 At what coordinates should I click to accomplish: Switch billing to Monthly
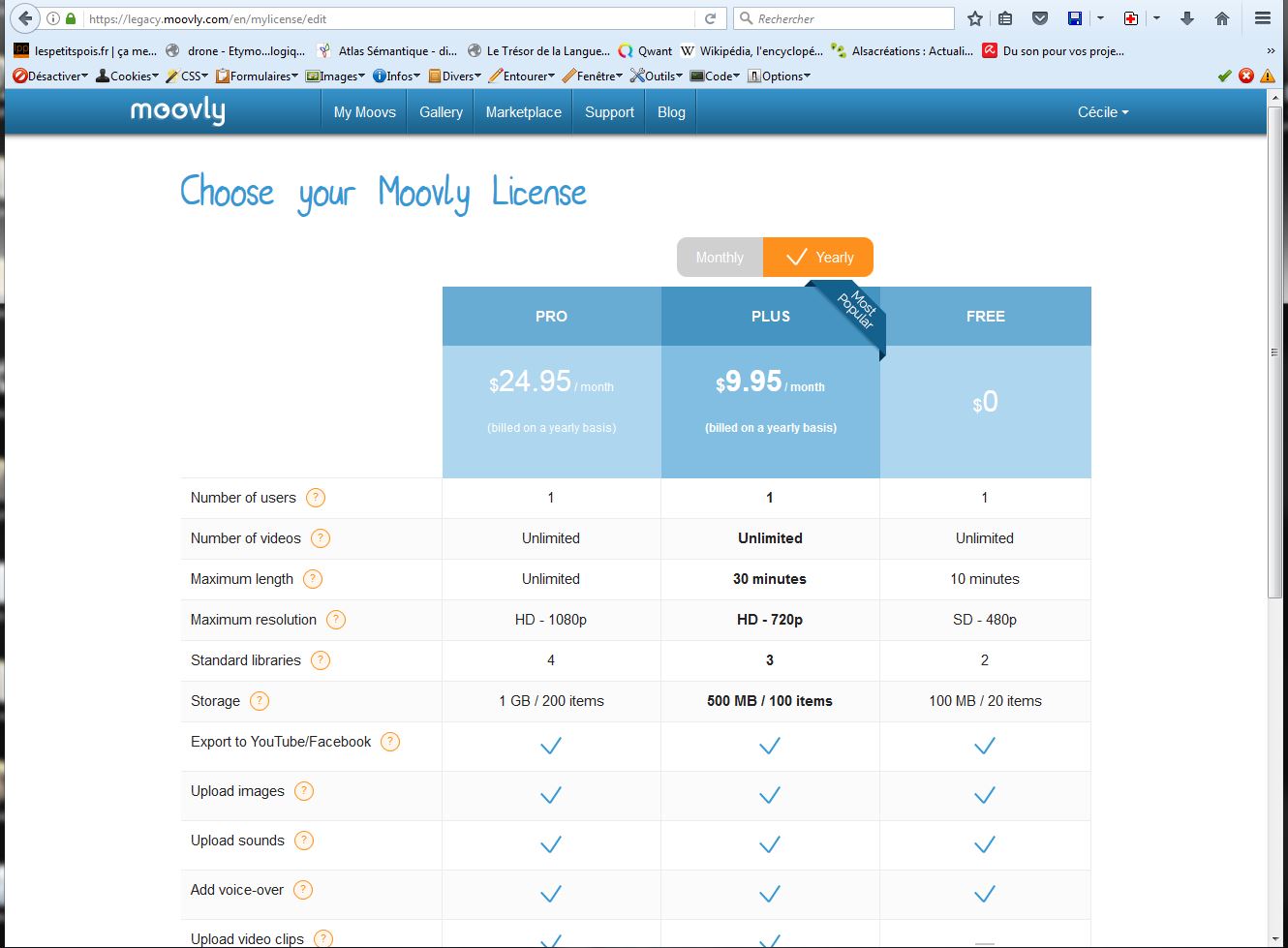pos(720,258)
